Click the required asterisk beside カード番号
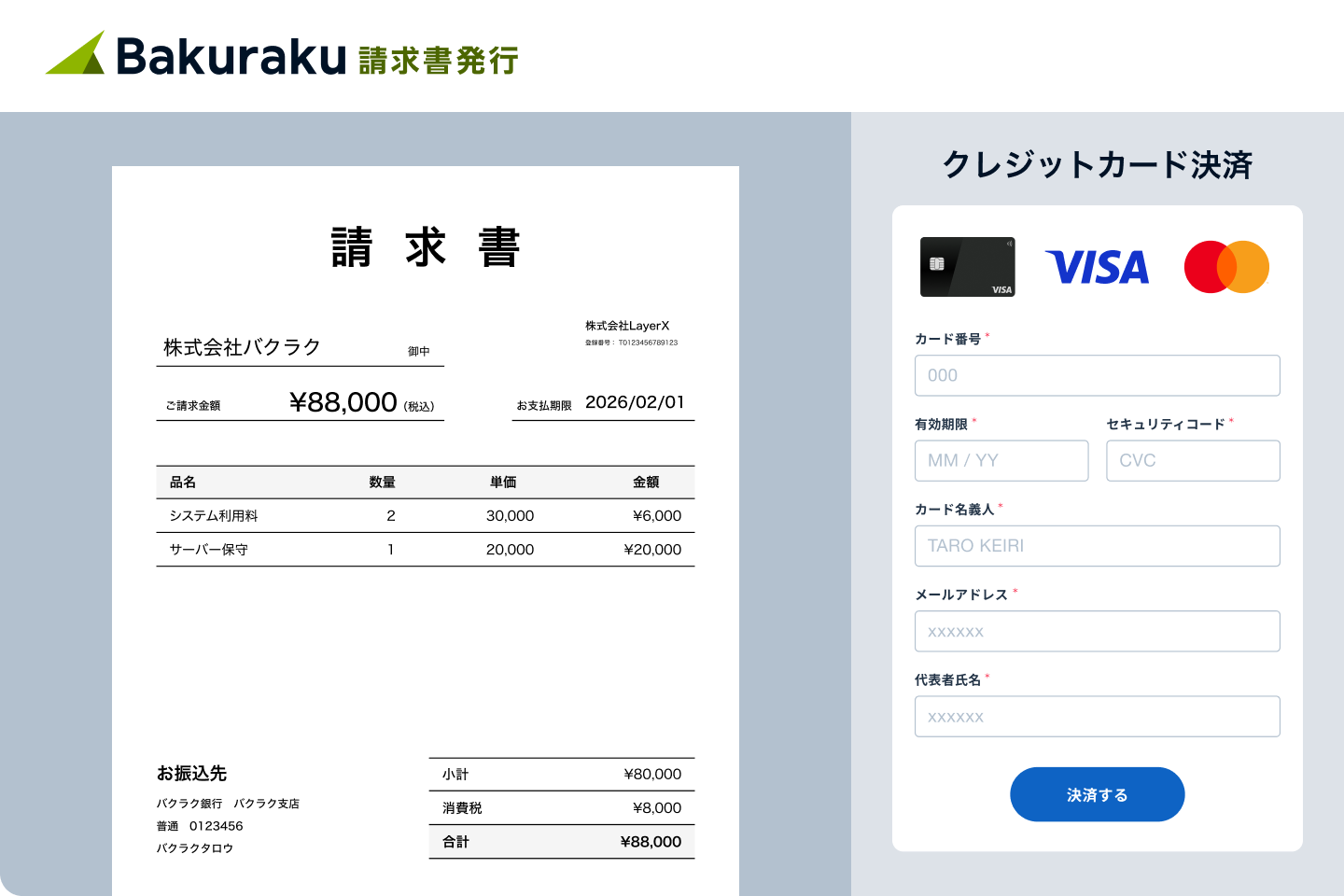 (987, 336)
